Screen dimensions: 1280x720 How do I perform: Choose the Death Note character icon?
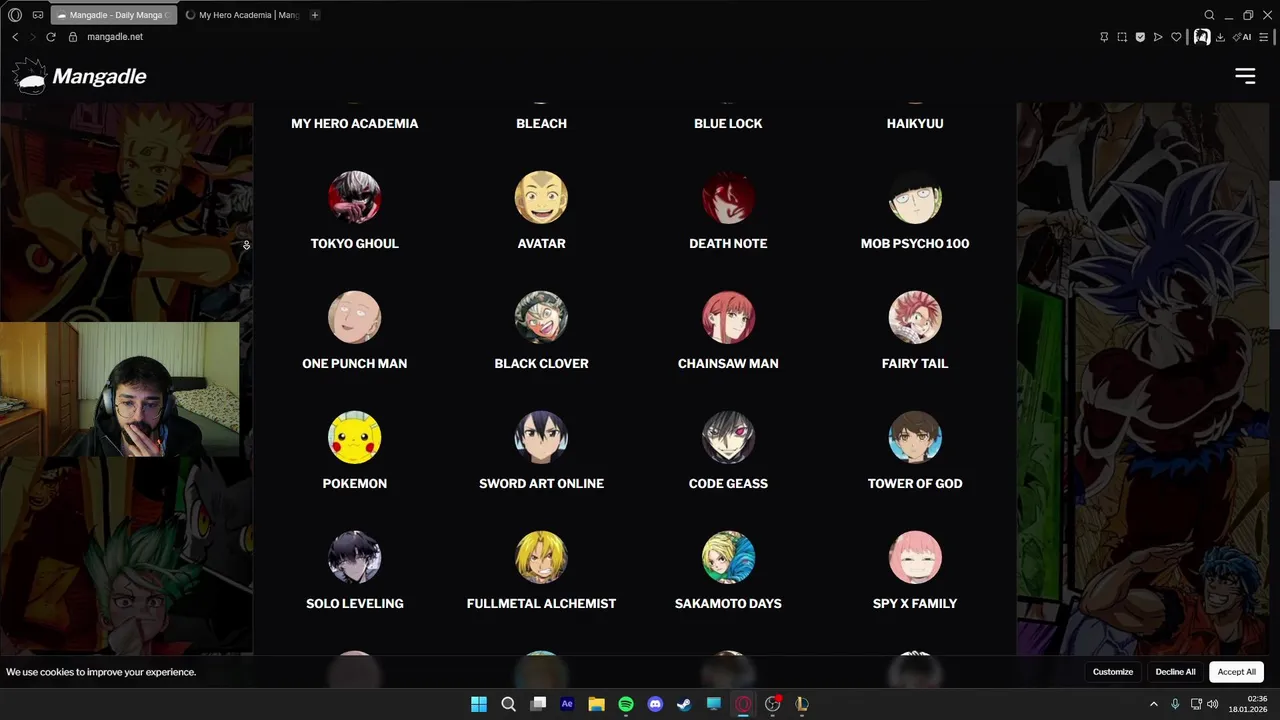(x=728, y=197)
